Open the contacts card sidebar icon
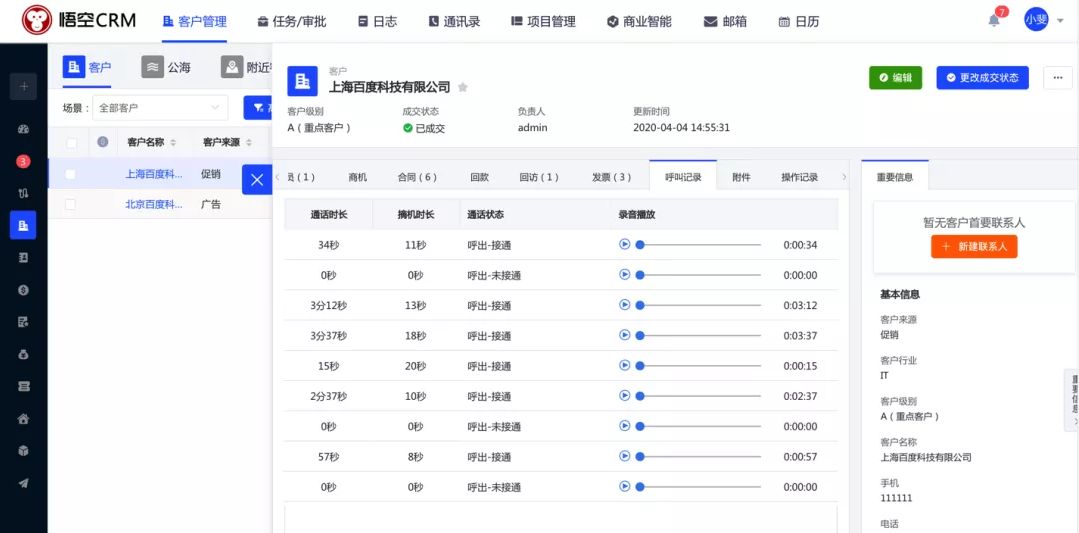This screenshot has width=1079, height=533. (23, 257)
